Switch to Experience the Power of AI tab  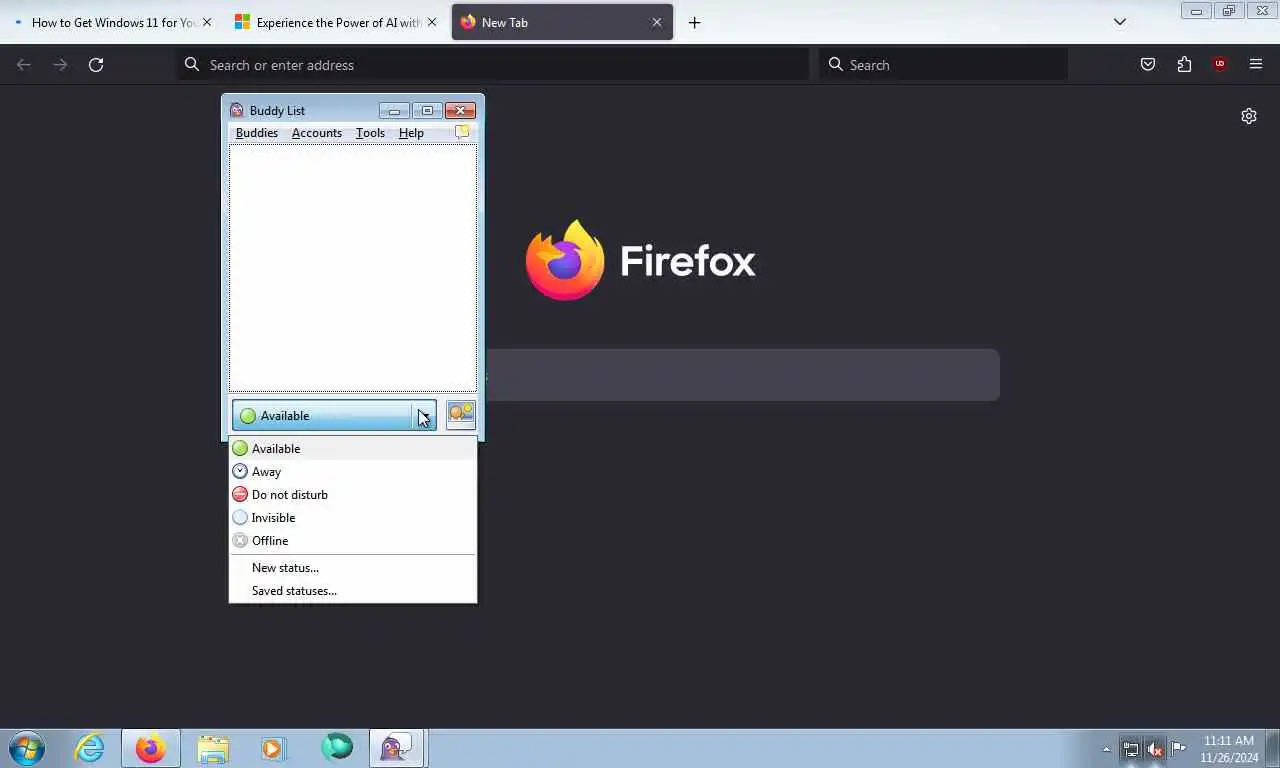[x=338, y=22]
